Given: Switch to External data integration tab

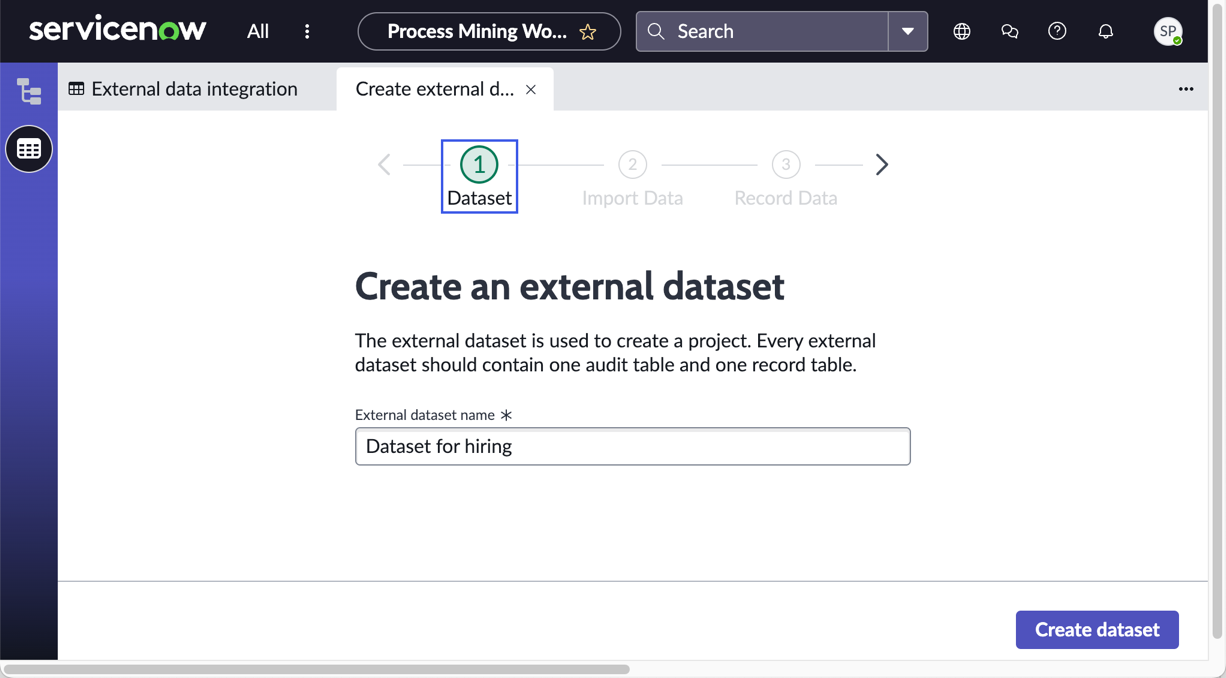Looking at the screenshot, I should 183,89.
